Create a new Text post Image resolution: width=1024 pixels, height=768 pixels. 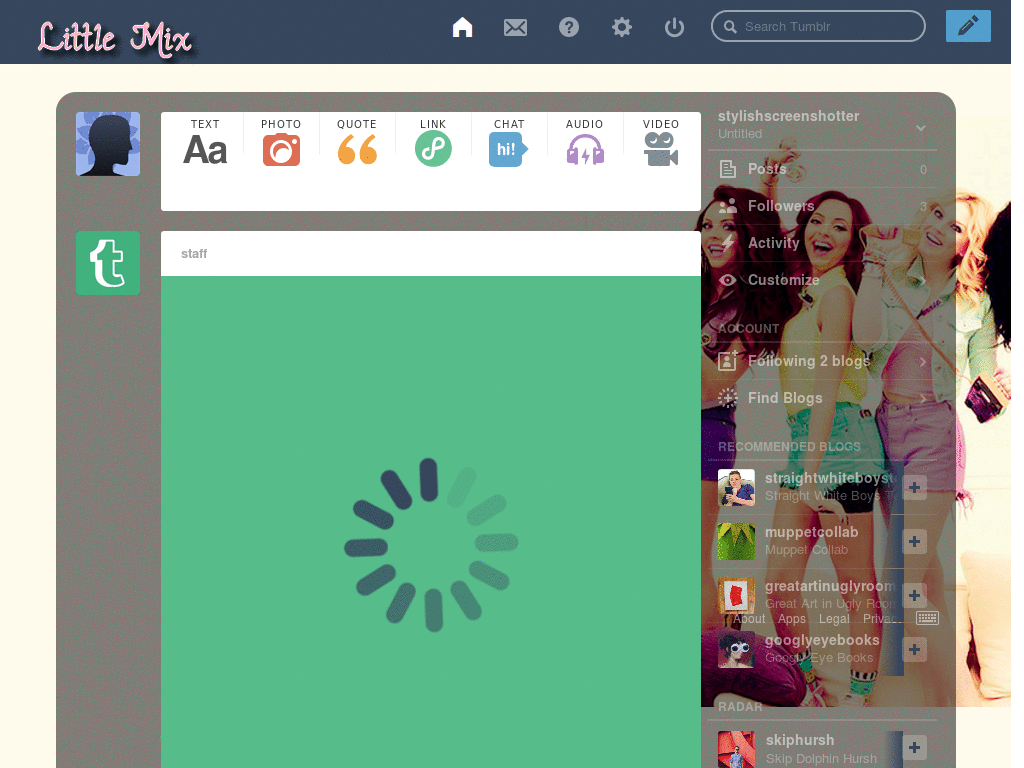pos(205,142)
